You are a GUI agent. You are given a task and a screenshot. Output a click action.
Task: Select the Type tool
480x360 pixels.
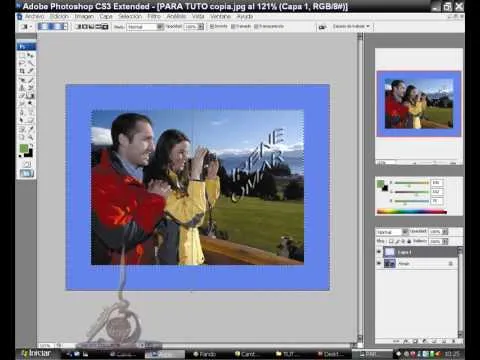(x=31, y=112)
